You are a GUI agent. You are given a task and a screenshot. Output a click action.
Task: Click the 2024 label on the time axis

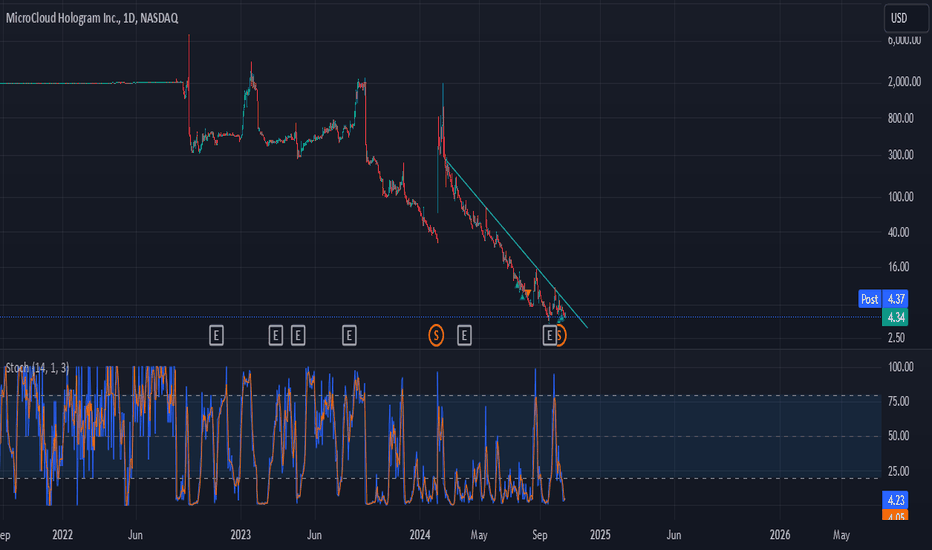point(420,535)
